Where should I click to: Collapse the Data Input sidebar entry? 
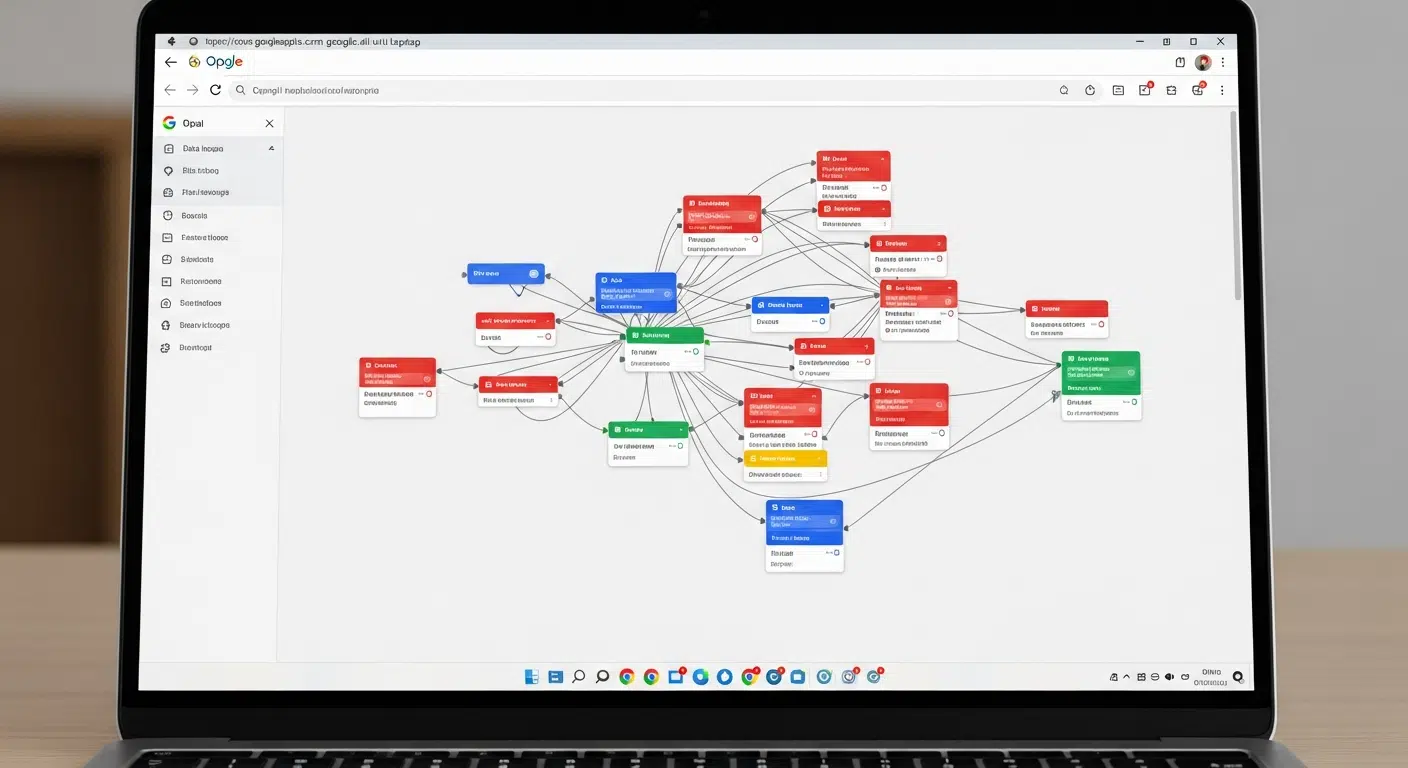pyautogui.click(x=270, y=148)
